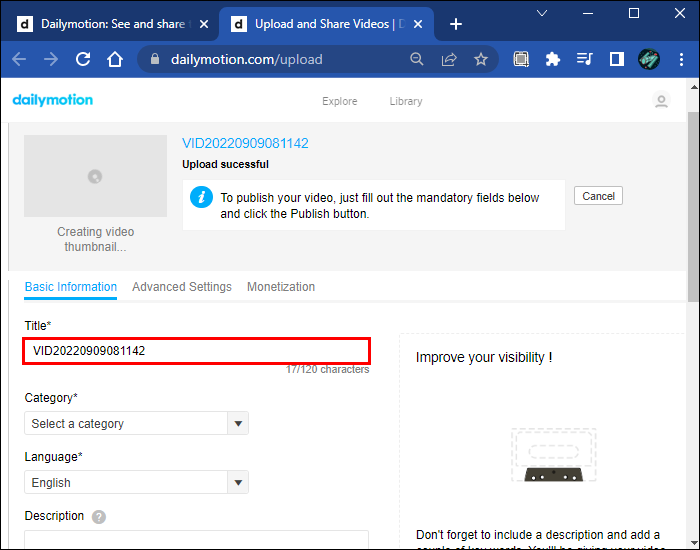This screenshot has width=700, height=550.
Task: Open the Explore menu item
Action: (x=340, y=101)
